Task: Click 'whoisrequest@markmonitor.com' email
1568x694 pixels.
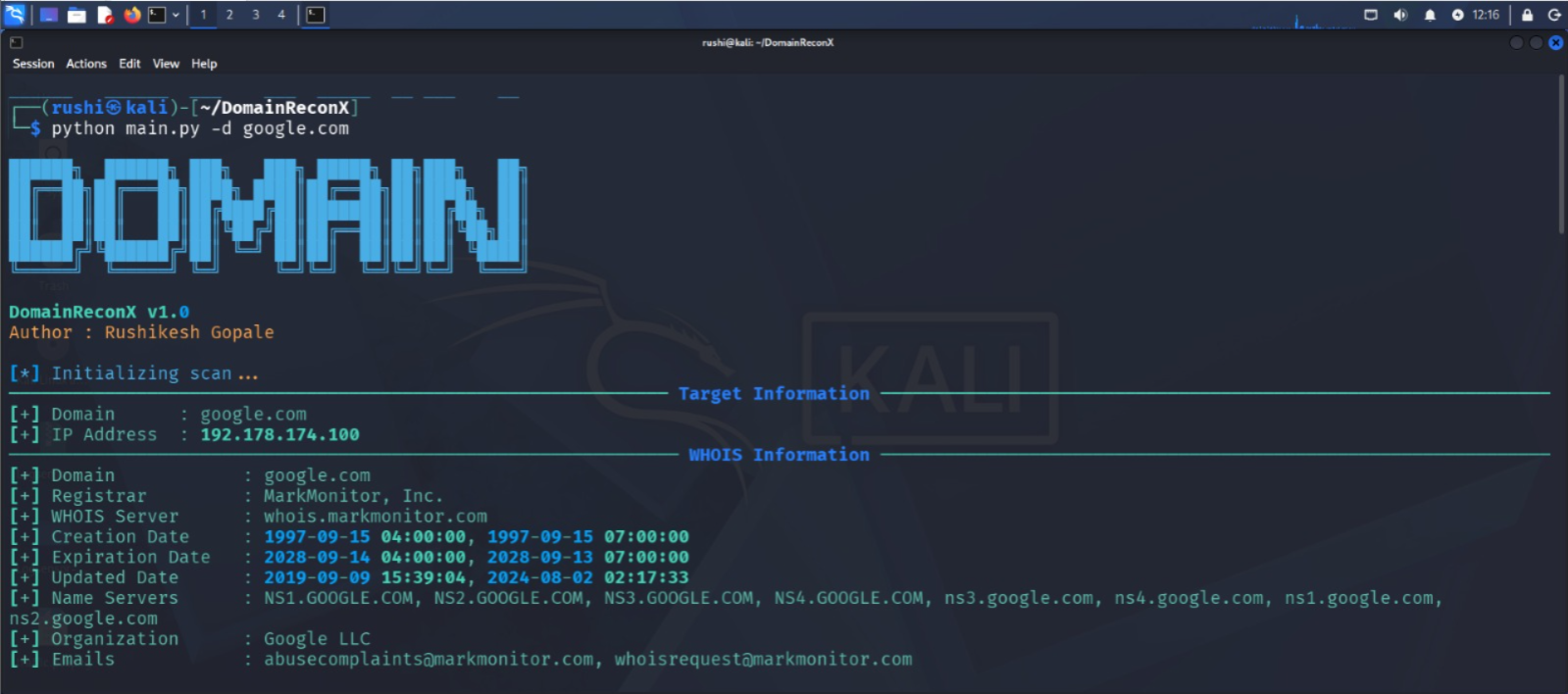Action: pos(763,660)
